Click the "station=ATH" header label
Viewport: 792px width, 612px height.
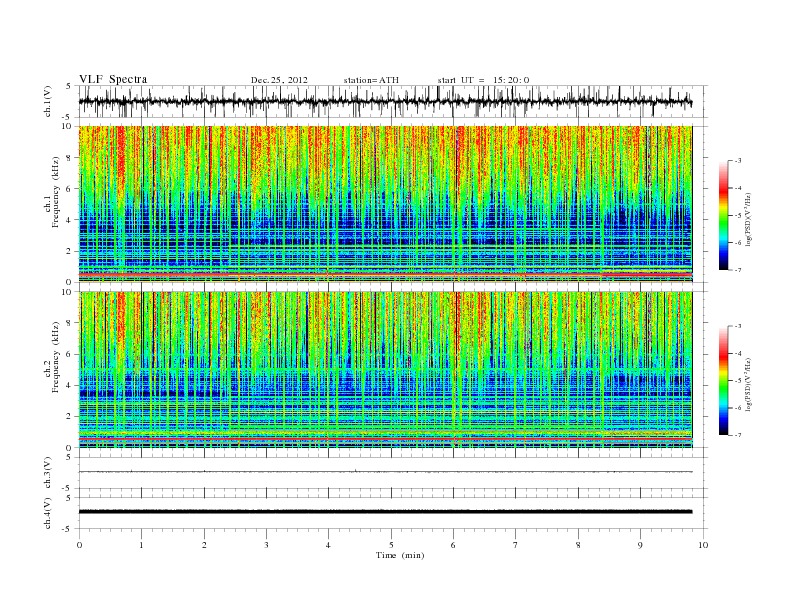[x=371, y=80]
